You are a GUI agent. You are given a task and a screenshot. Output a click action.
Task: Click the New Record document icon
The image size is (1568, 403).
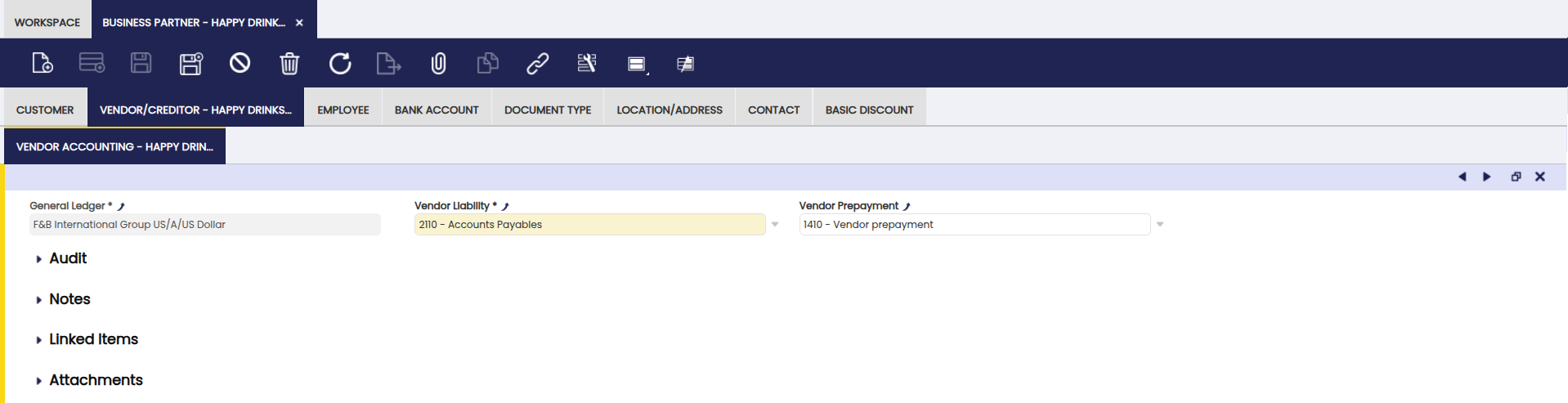click(43, 63)
